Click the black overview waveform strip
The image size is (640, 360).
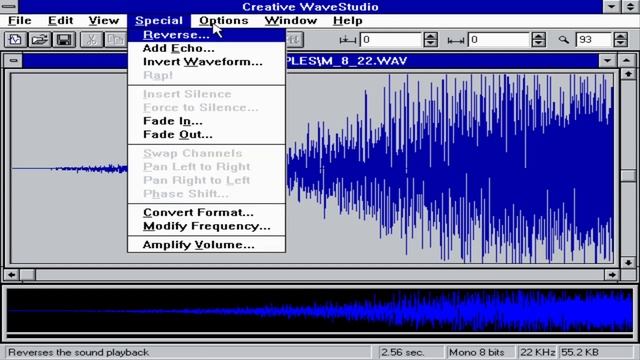click(x=320, y=311)
